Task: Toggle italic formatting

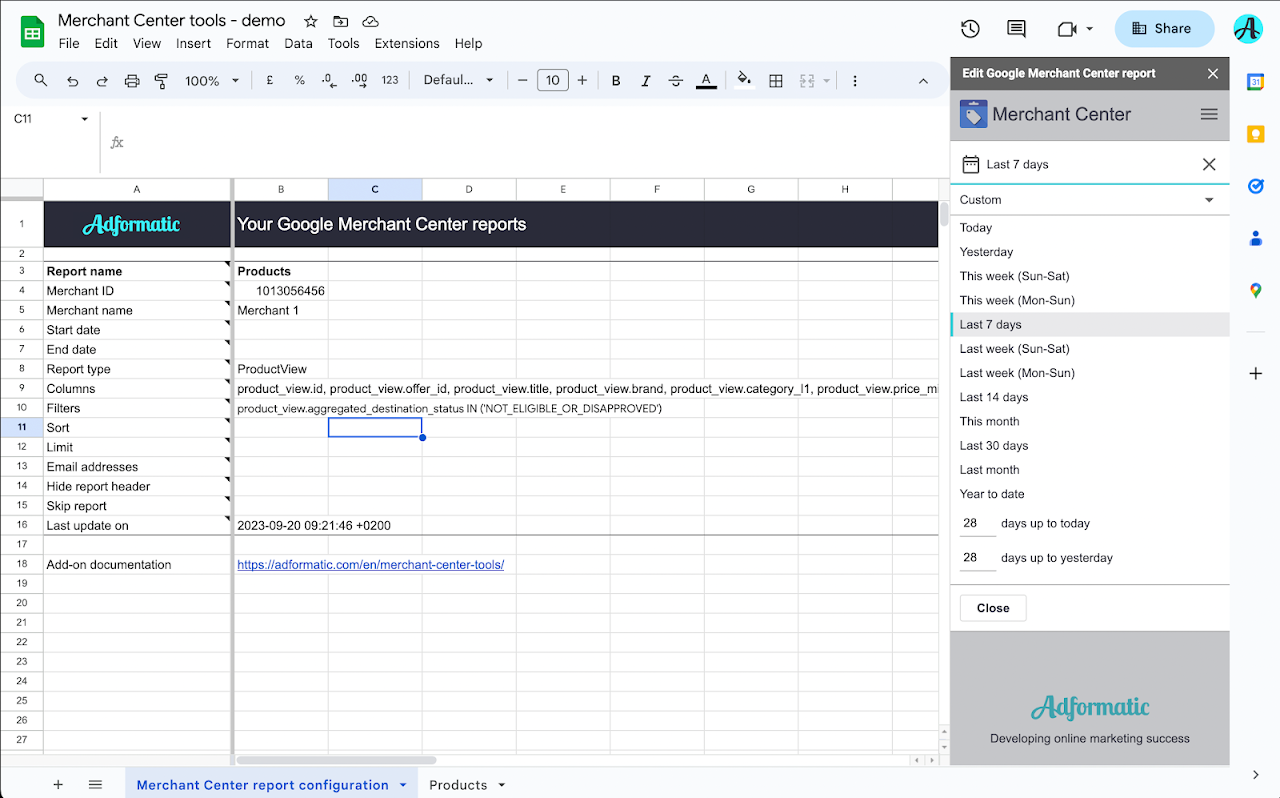Action: (646, 81)
